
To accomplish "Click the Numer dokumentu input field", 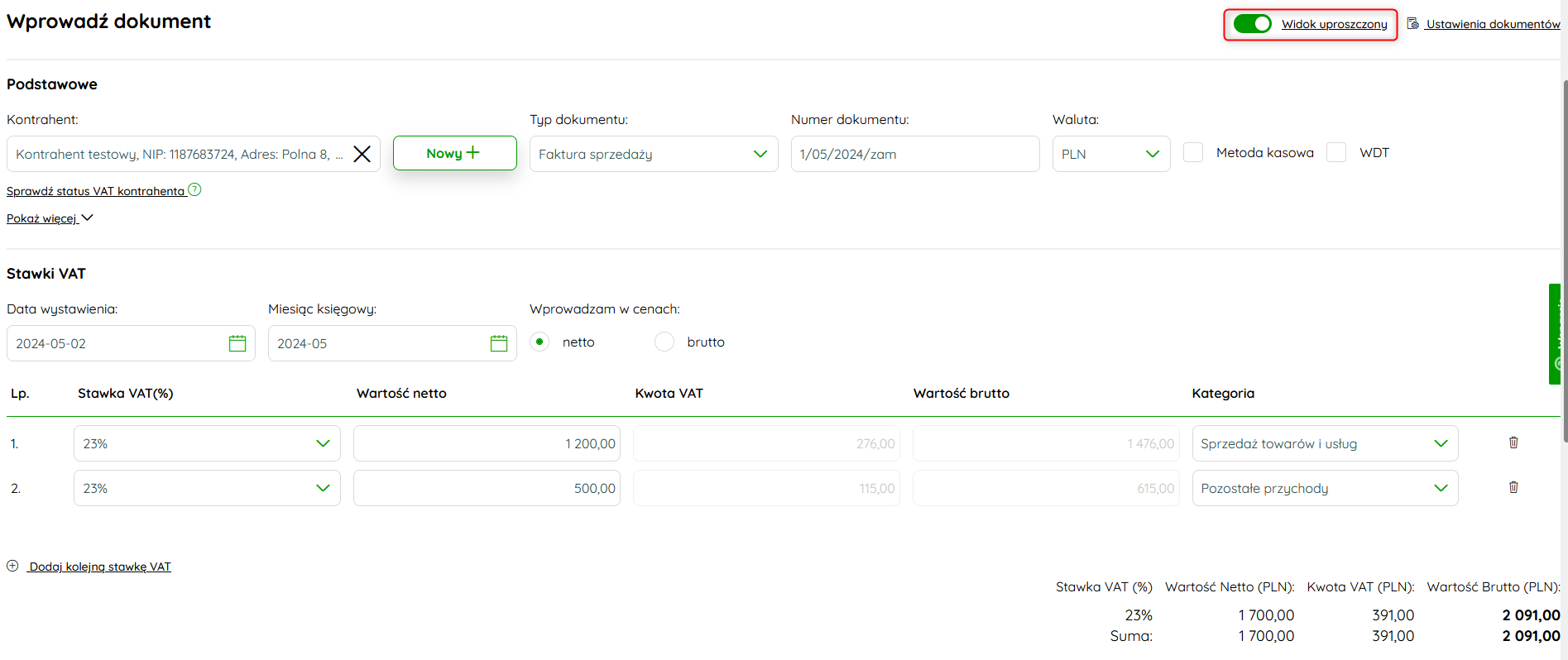I will (915, 154).
